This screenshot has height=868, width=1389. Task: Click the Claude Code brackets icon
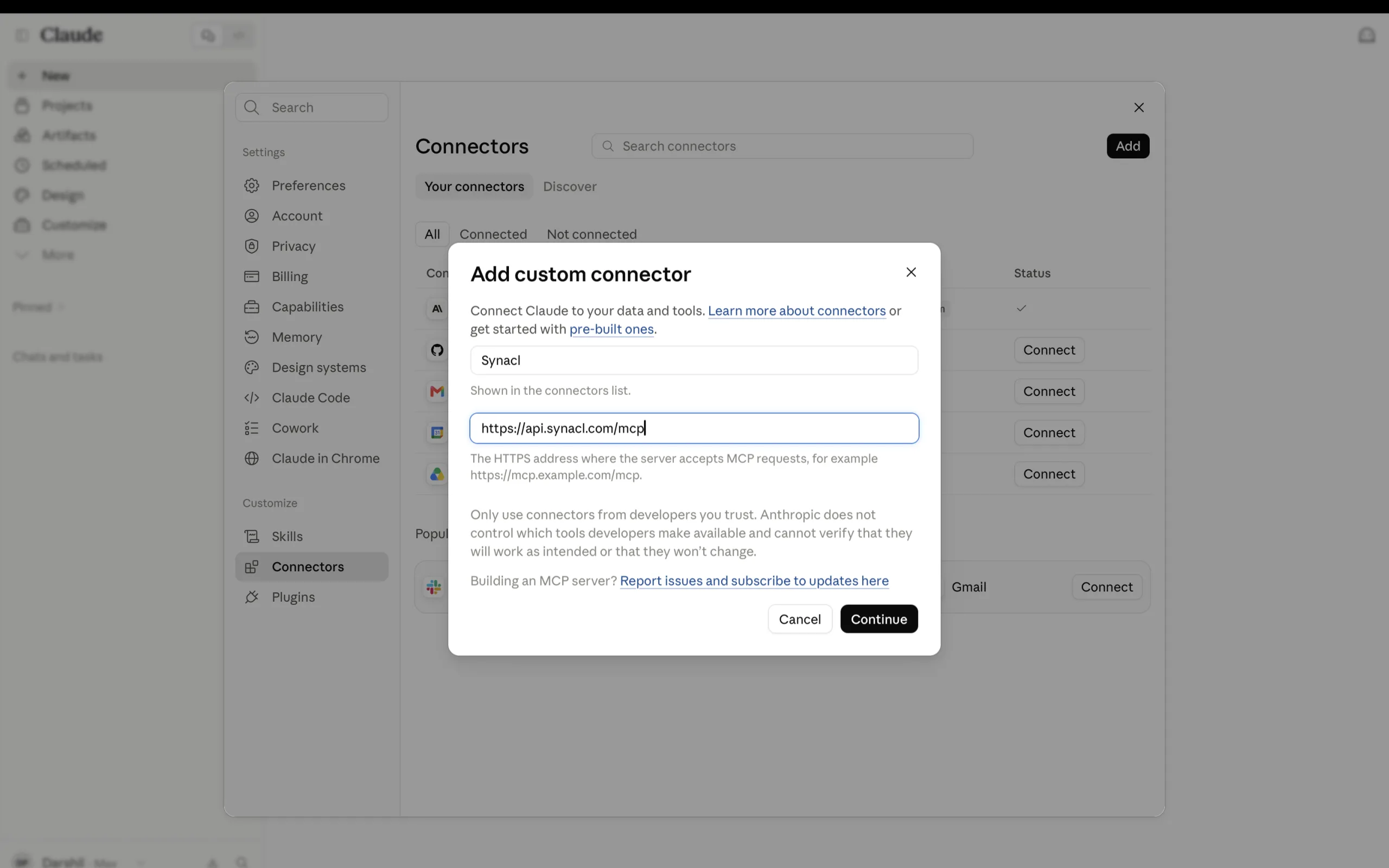pyautogui.click(x=251, y=398)
